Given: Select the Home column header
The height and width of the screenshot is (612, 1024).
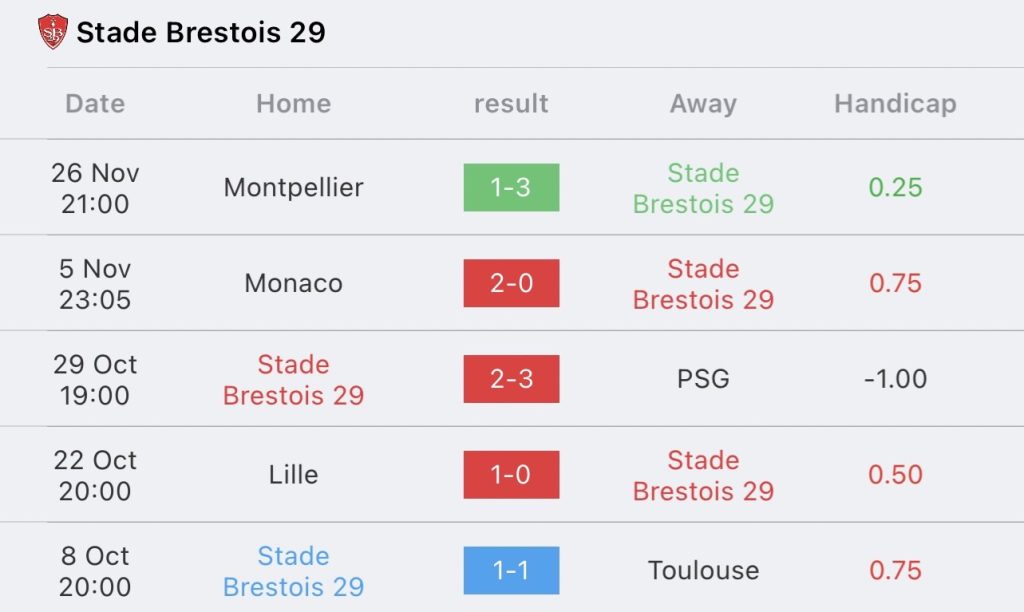Looking at the screenshot, I should 293,103.
